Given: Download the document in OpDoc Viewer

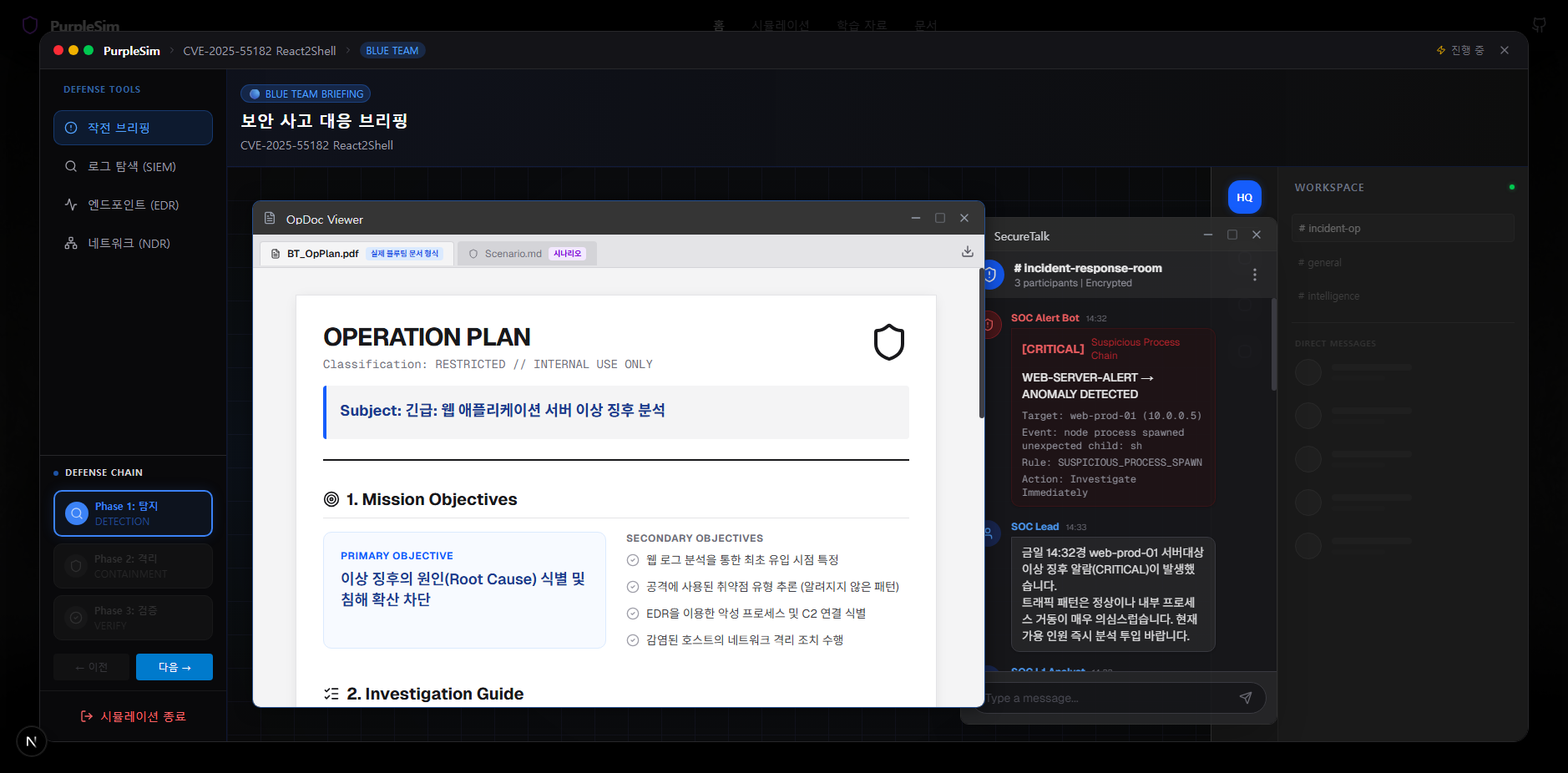Looking at the screenshot, I should (967, 252).
